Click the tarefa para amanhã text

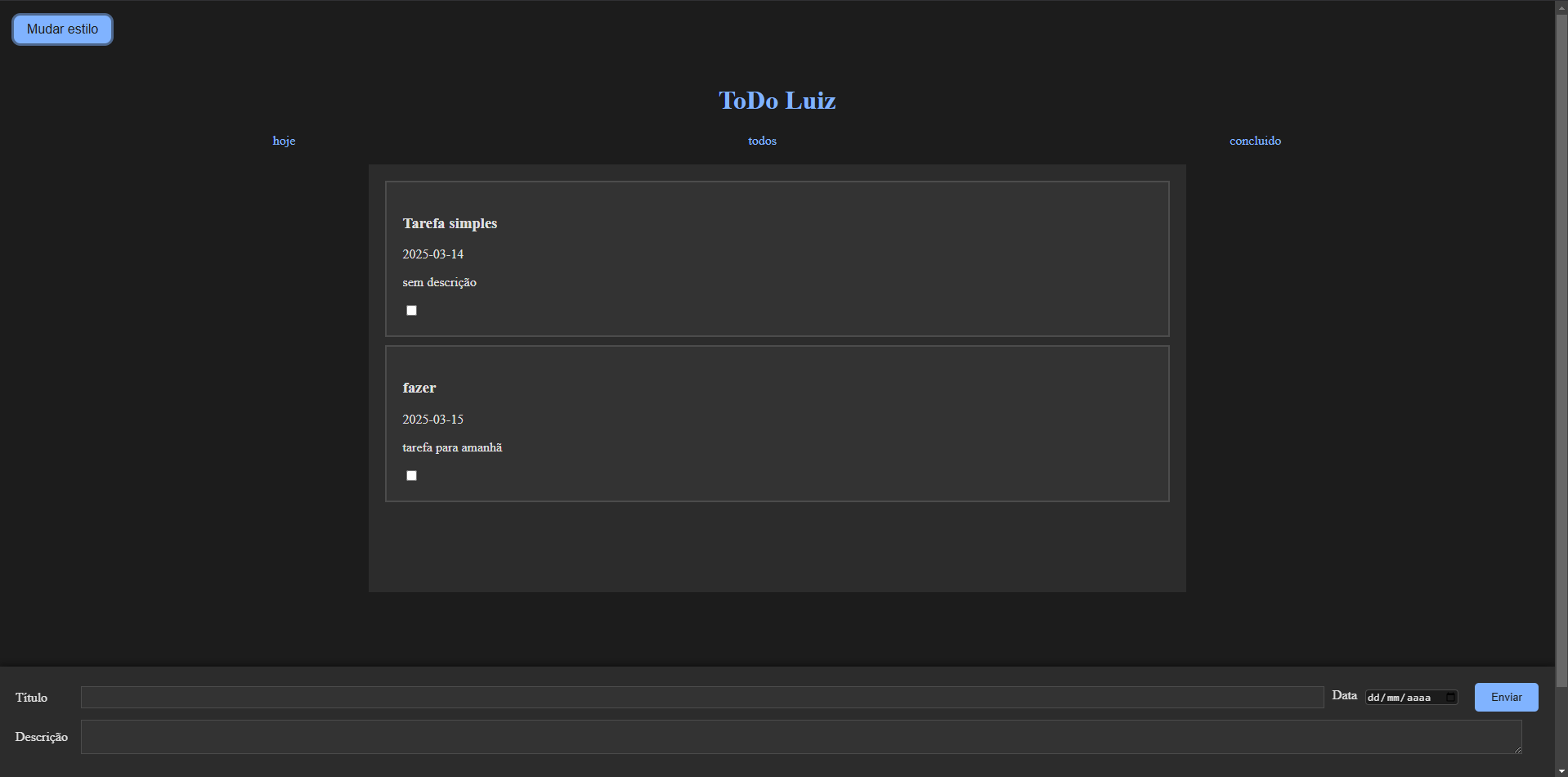click(x=452, y=447)
